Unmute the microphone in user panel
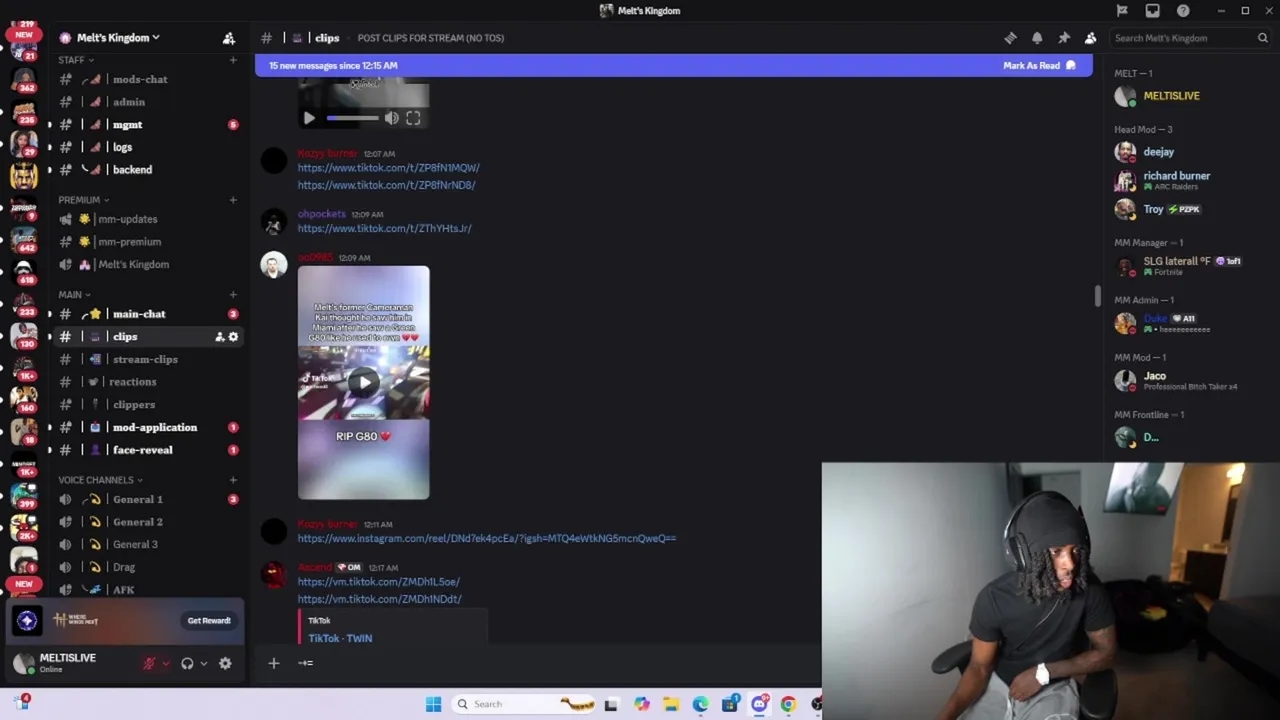 pyautogui.click(x=149, y=663)
